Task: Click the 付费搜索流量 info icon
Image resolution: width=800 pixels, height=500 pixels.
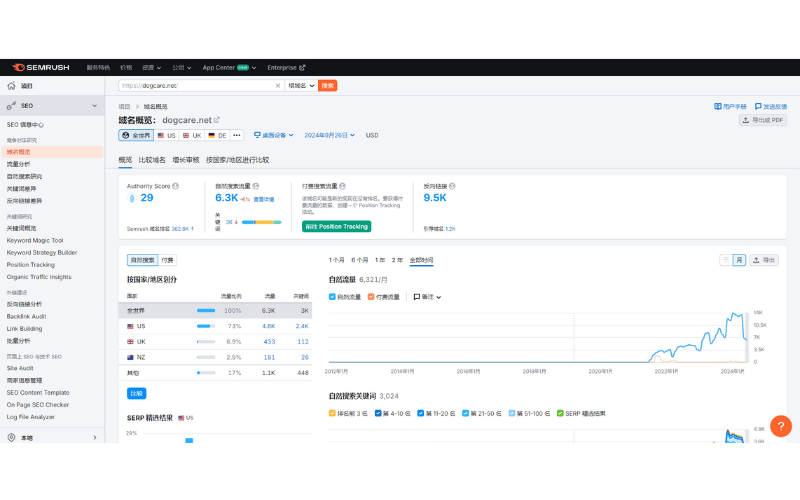Action: pos(343,186)
